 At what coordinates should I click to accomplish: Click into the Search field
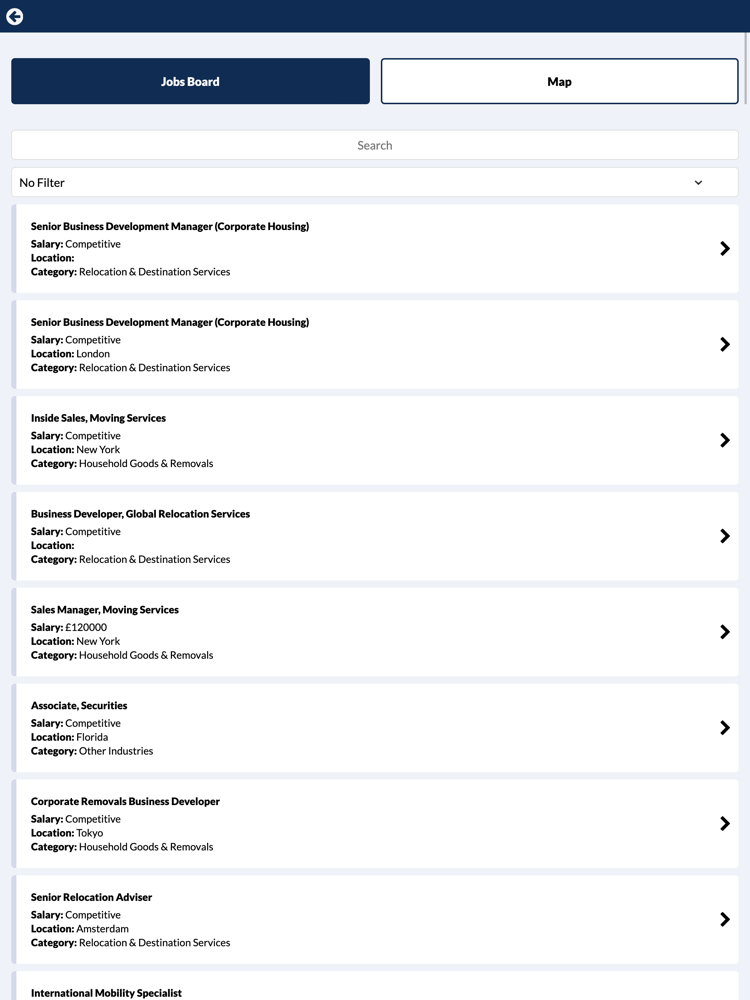[x=375, y=145]
